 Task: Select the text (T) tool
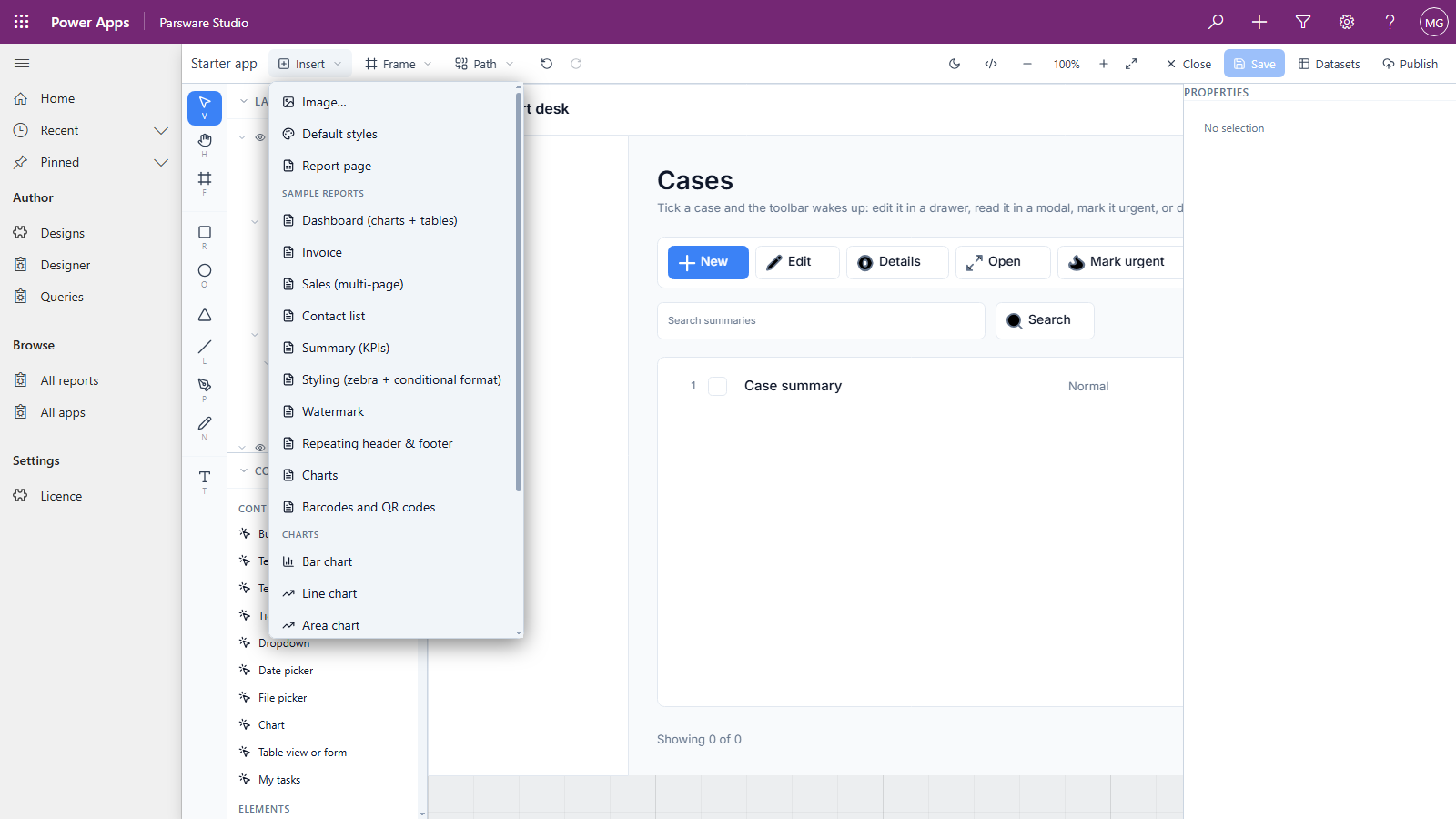(205, 480)
